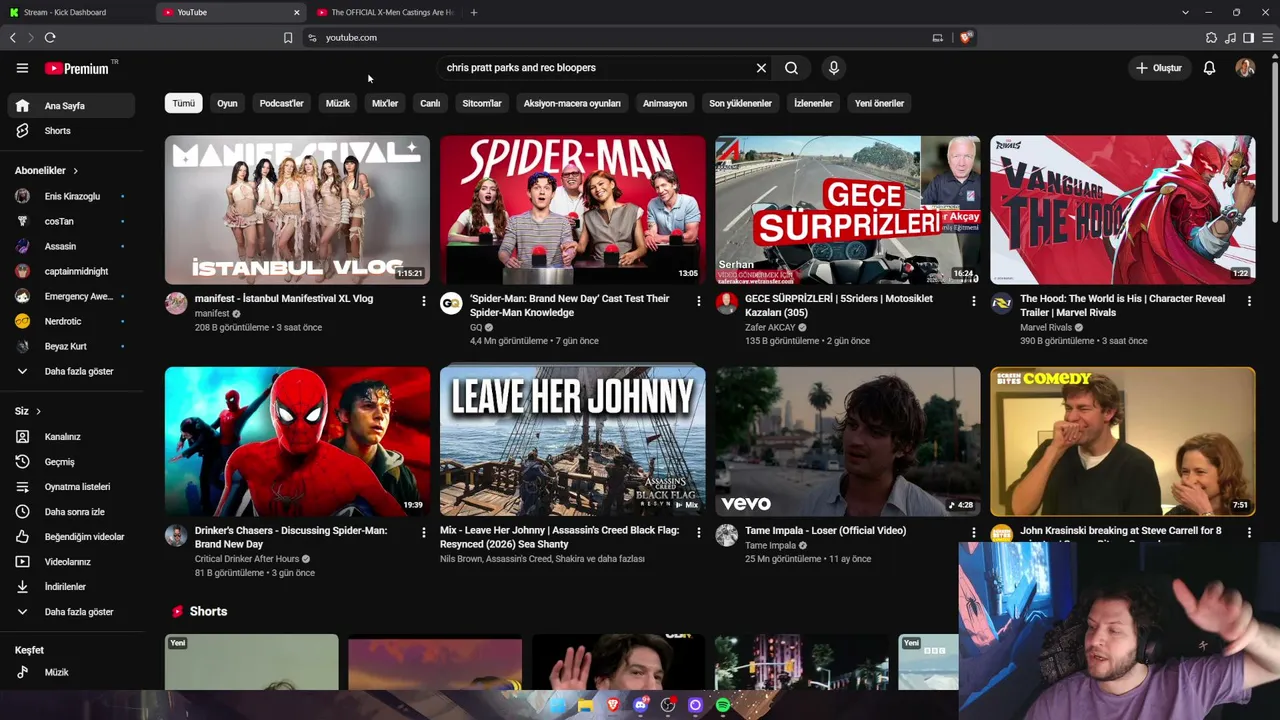Click the magnifier search button

point(792,68)
